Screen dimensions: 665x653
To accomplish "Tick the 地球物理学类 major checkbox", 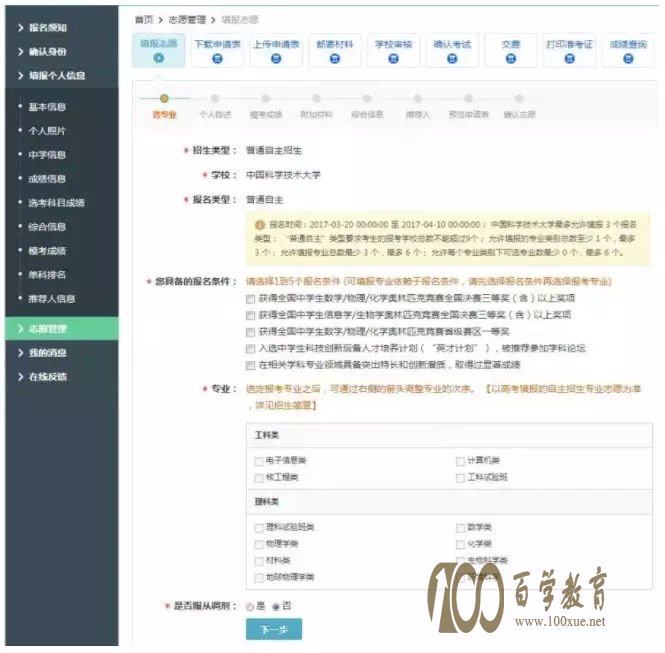I will click(259, 578).
